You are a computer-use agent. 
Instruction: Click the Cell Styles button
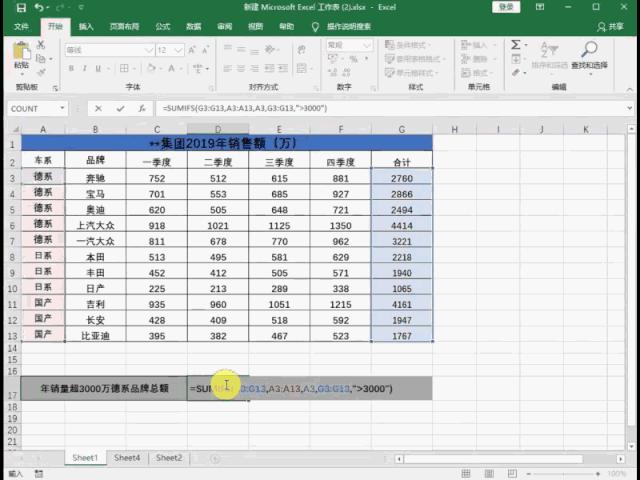pos(411,73)
